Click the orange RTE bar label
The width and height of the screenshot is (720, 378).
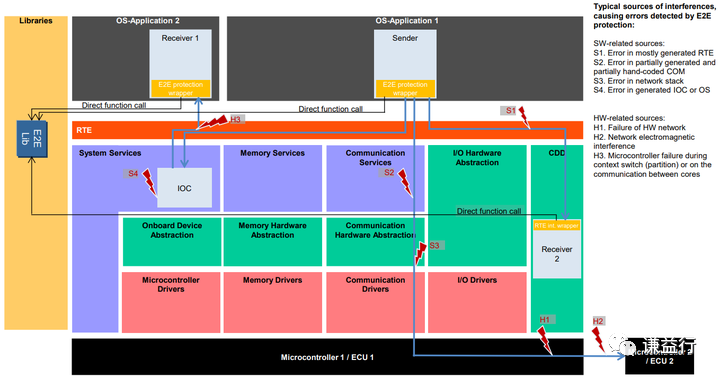(84, 130)
